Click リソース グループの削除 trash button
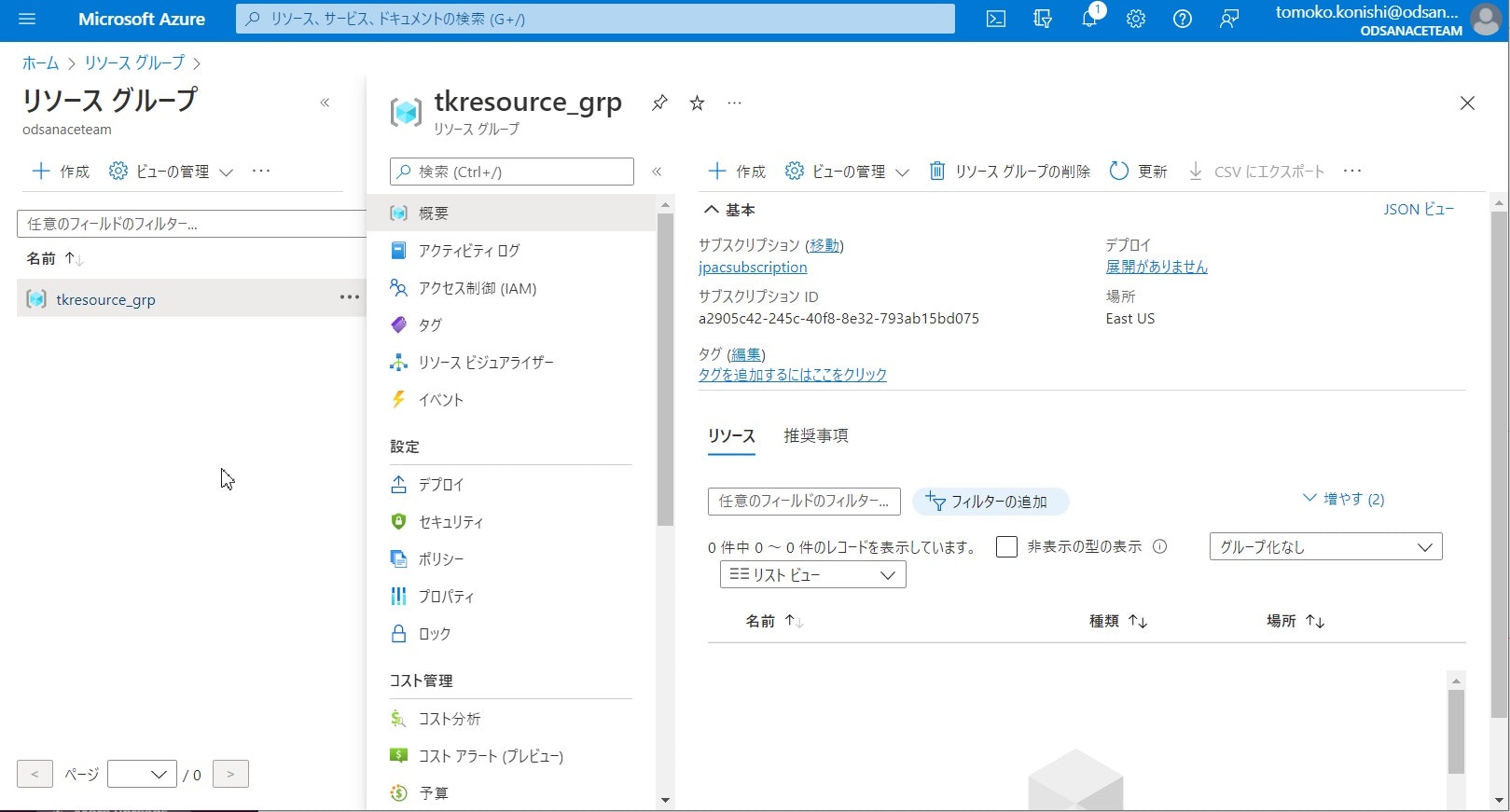 point(1009,172)
